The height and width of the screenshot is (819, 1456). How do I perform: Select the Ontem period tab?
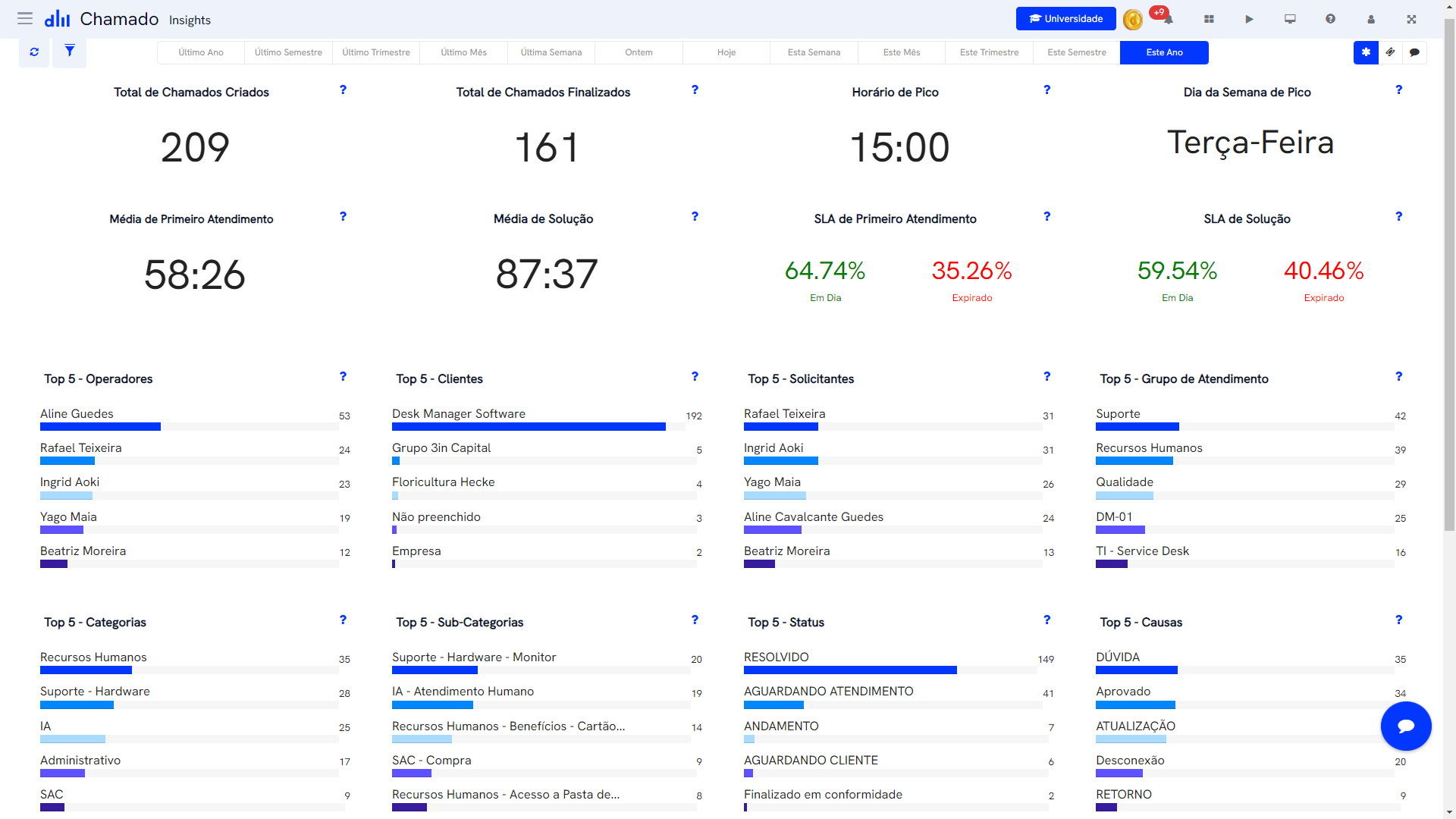pos(639,52)
